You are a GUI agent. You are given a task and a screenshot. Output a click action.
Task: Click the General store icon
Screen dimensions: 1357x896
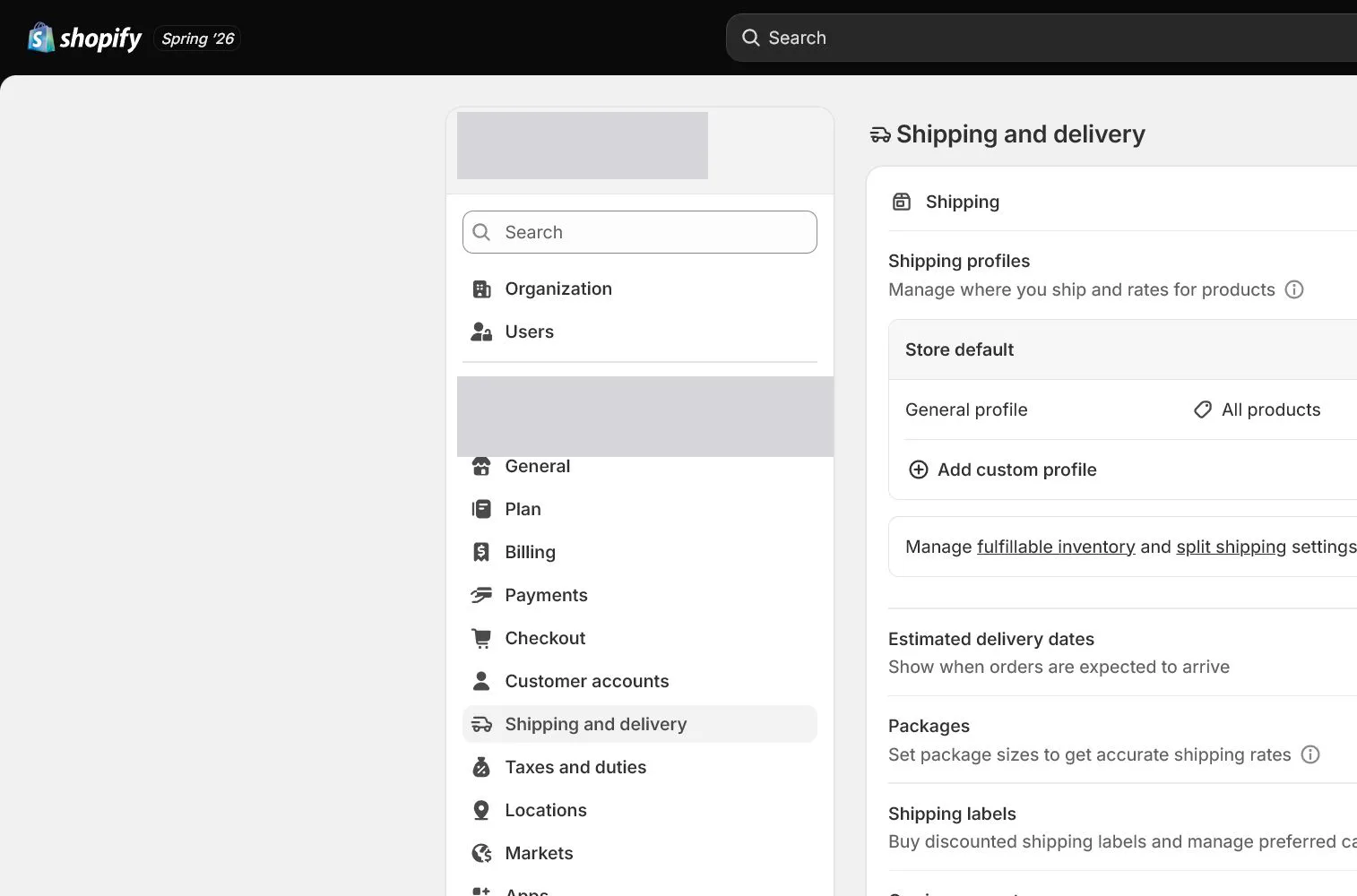coord(481,466)
